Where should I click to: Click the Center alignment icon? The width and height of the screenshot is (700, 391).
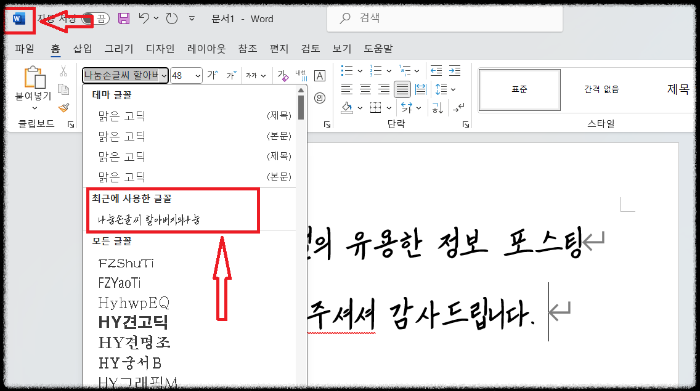[365, 89]
